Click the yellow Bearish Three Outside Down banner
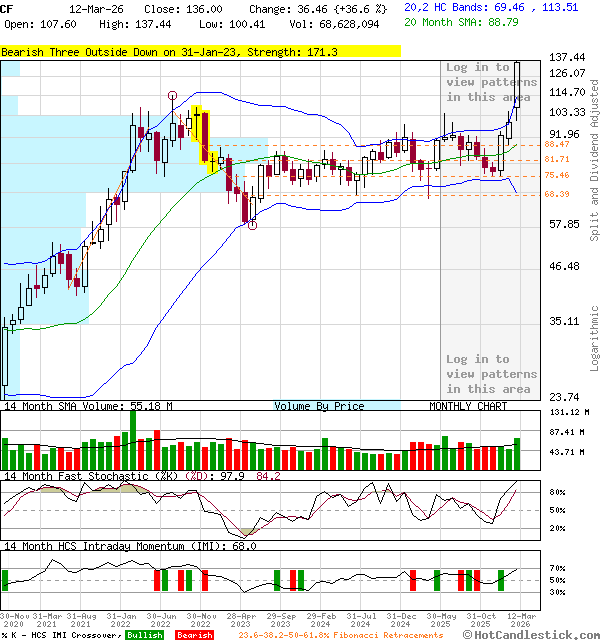 pyautogui.click(x=200, y=51)
